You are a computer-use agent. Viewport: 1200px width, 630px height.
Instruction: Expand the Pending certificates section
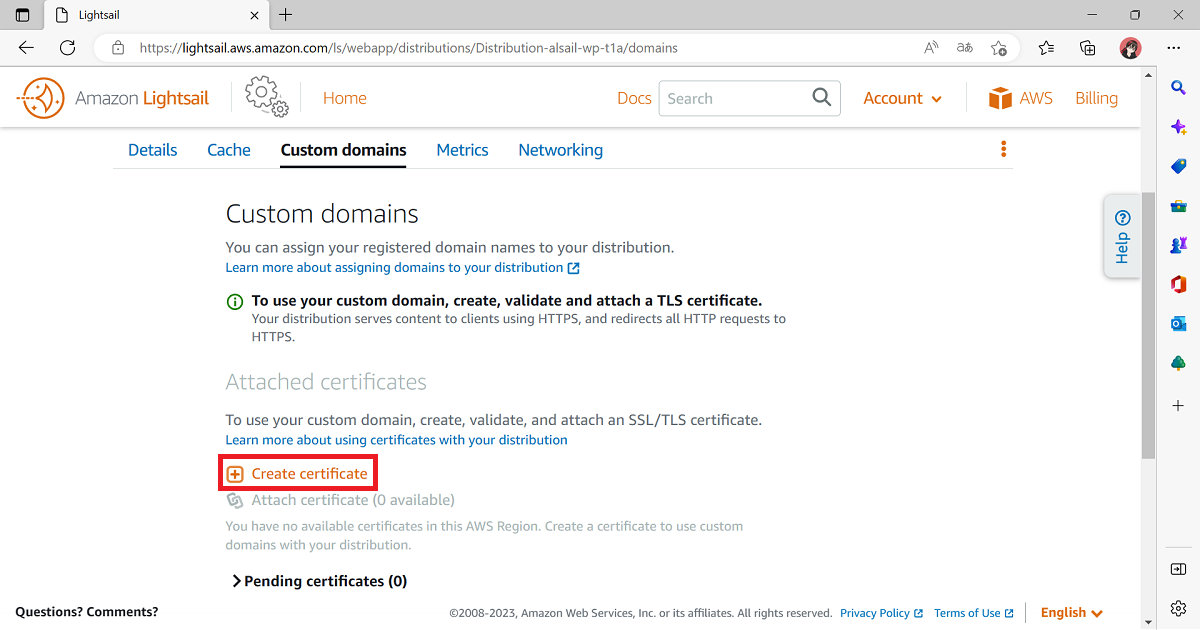coord(318,580)
